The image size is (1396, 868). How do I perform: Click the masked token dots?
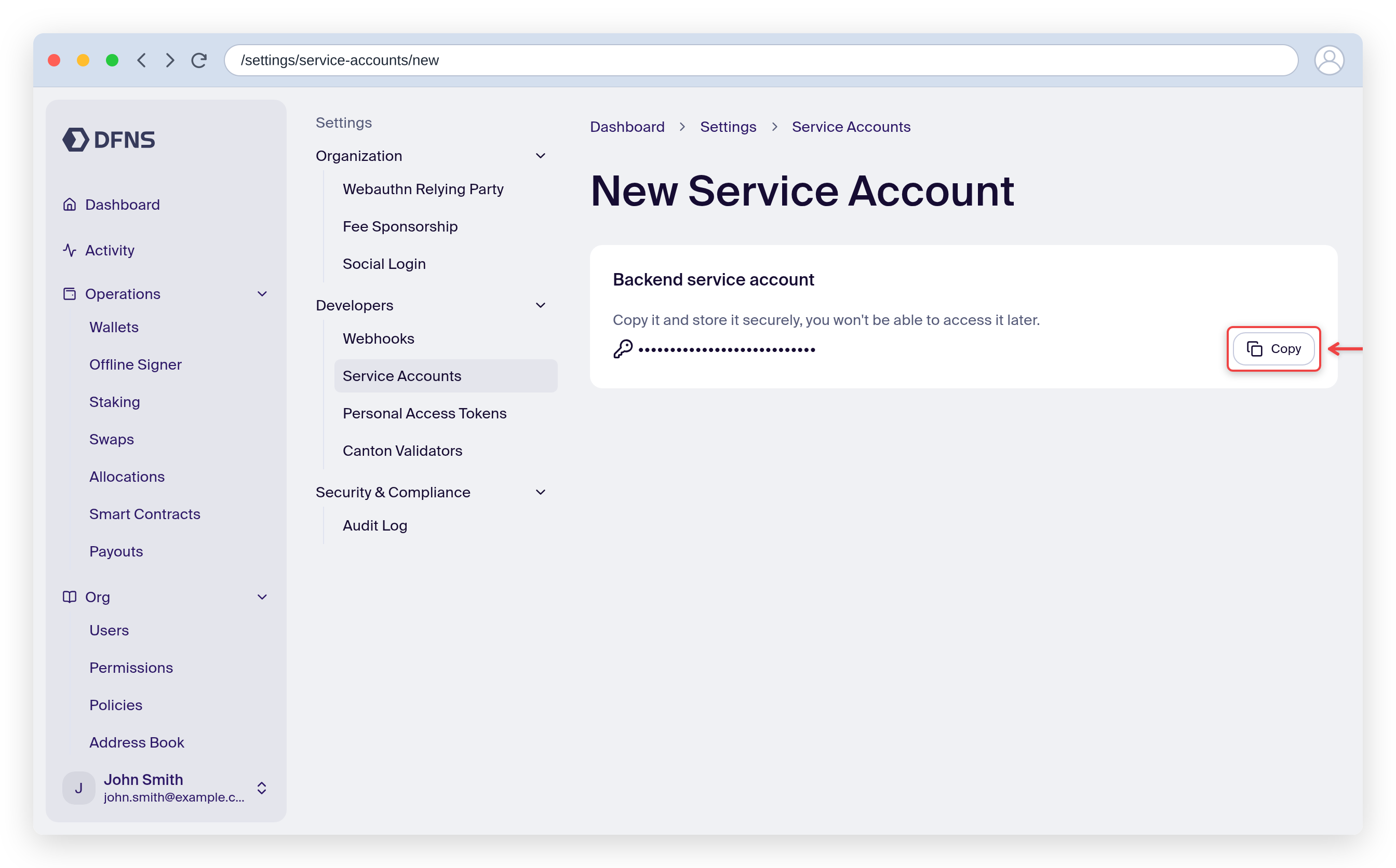tap(727, 349)
